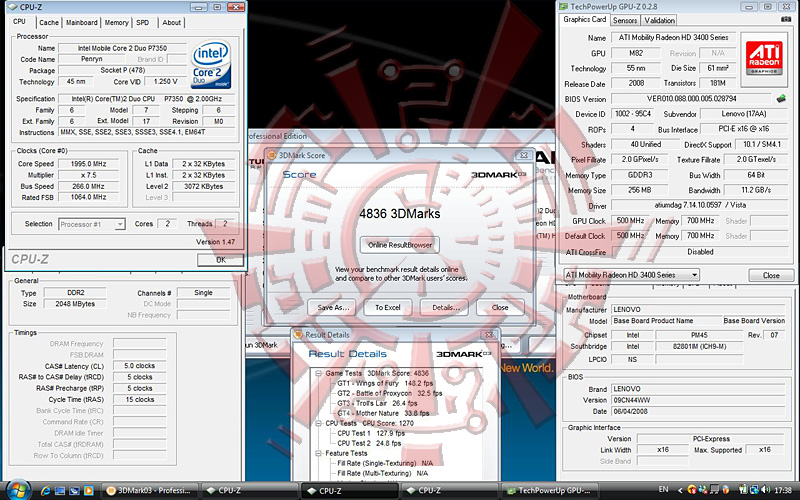Click the ATI CrossFire Disabled value
This screenshot has height=500, width=800.
point(700,252)
